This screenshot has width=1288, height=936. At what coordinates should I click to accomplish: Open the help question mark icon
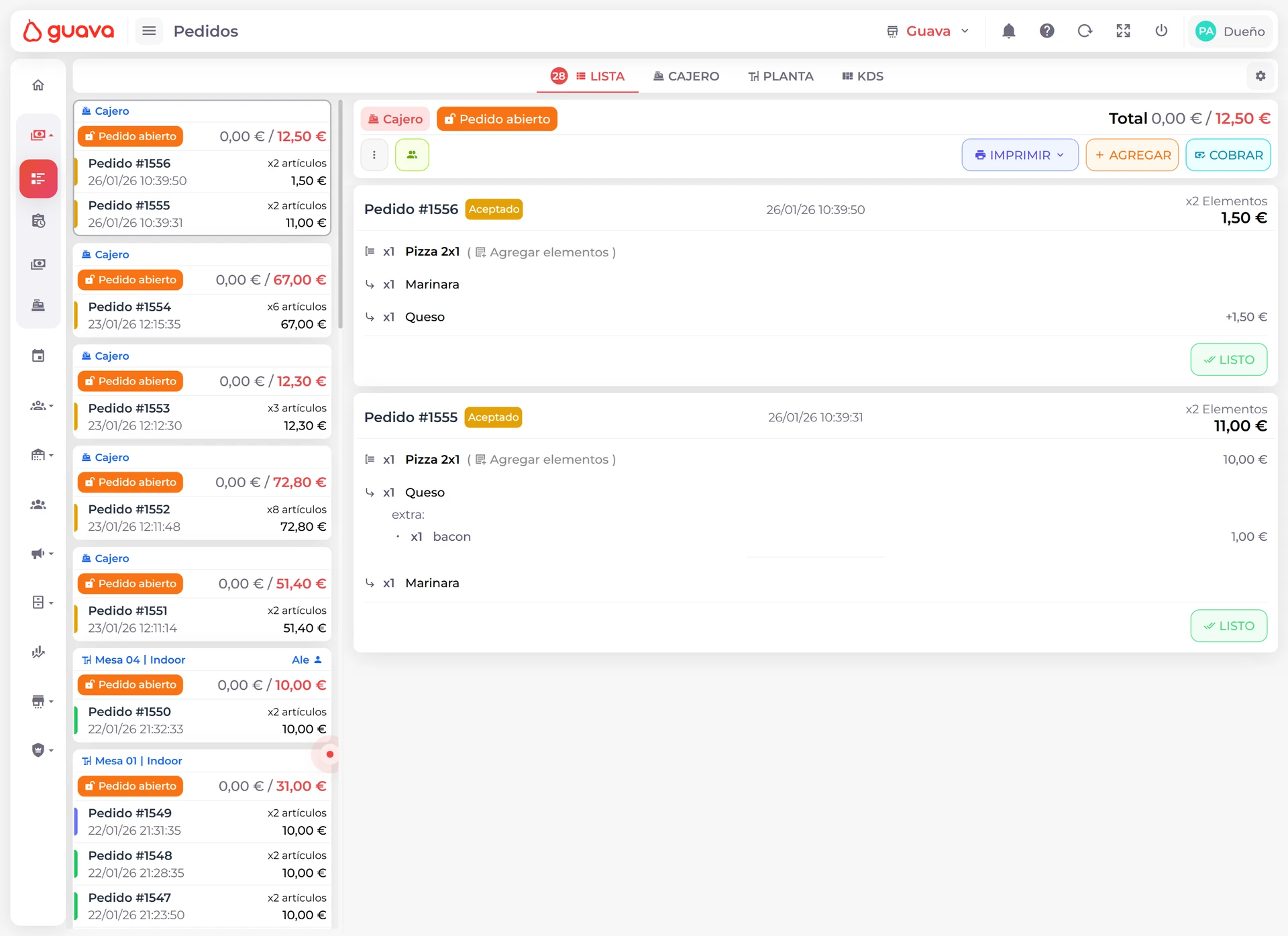[1046, 31]
